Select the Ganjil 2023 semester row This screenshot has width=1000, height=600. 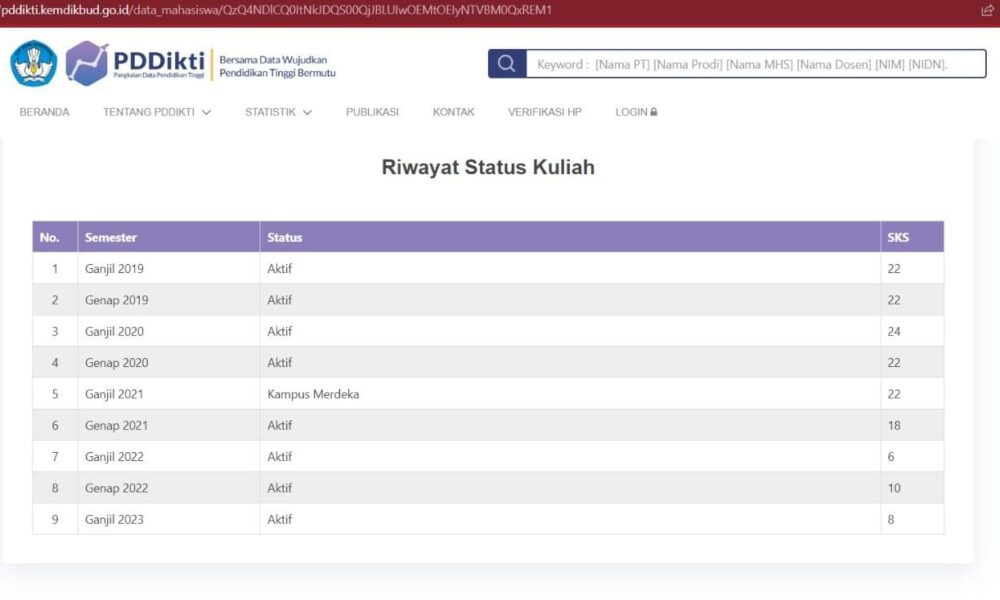114,519
